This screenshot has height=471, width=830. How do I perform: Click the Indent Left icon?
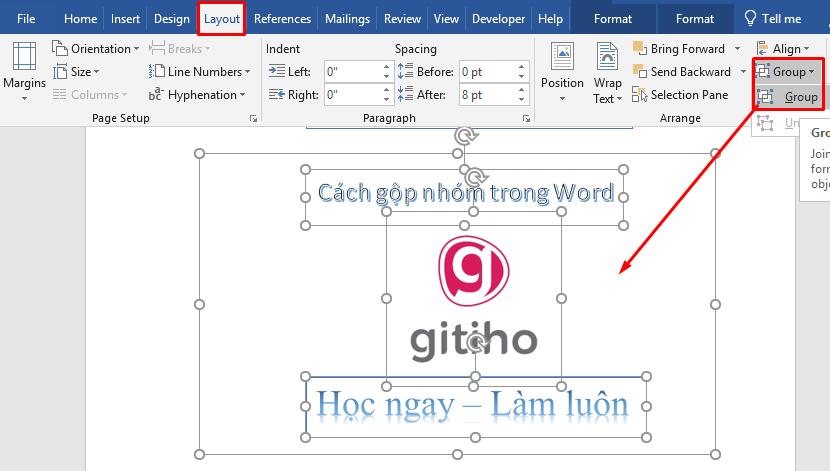277,70
